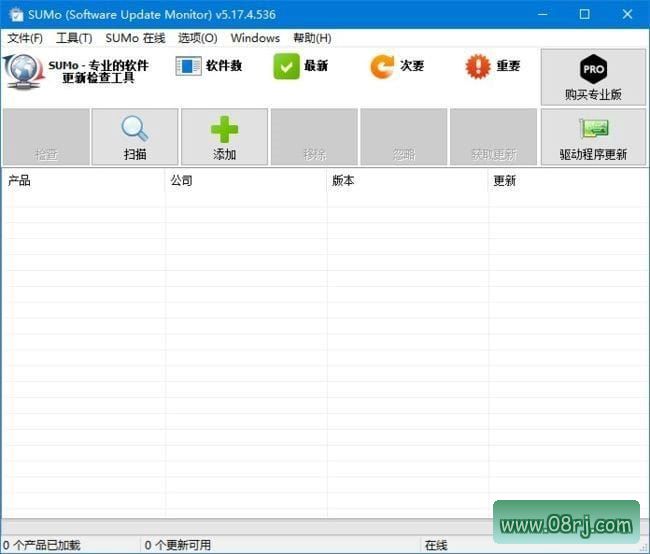Open the 选项(O) menu
The width and height of the screenshot is (650, 554).
point(198,38)
